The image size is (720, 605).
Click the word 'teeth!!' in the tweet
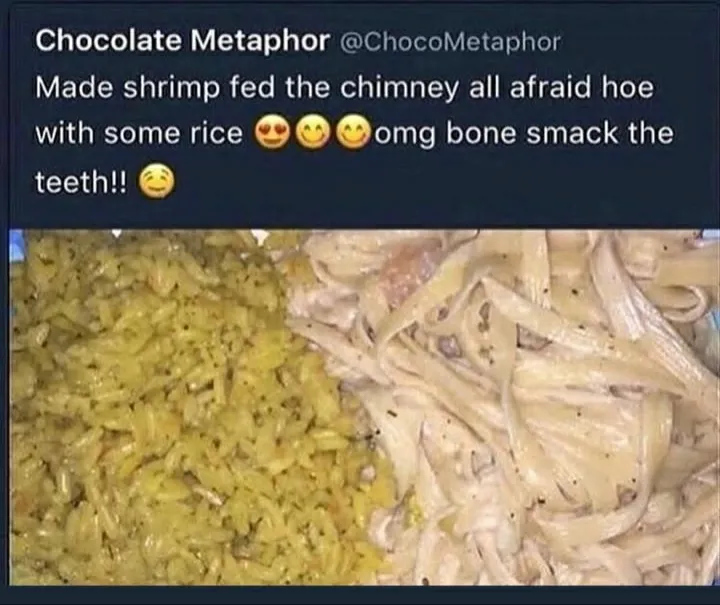[x=81, y=182]
